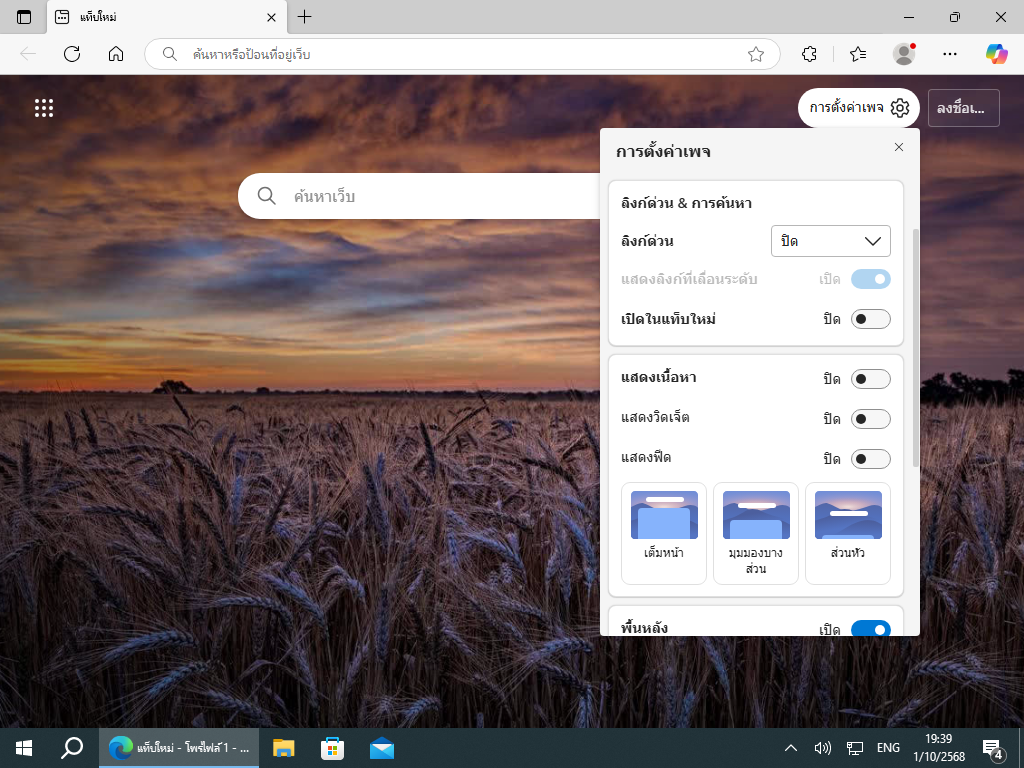Screen dimensions: 1024x768
Task: Toggle the เปิดในแท็บใหม่ switch
Action: tap(870, 319)
